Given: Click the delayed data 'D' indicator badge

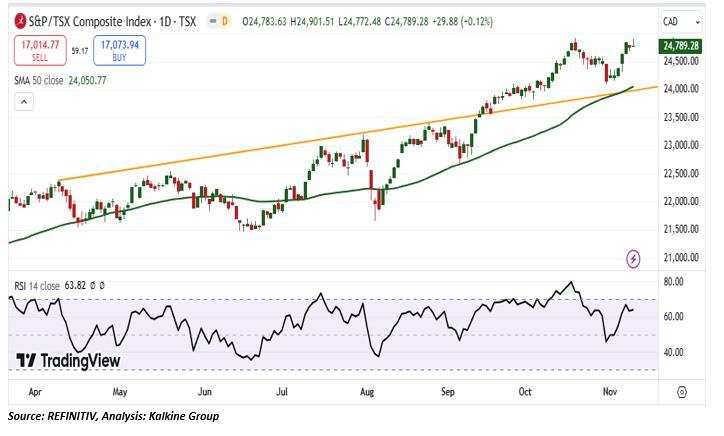Looking at the screenshot, I should (x=225, y=21).
